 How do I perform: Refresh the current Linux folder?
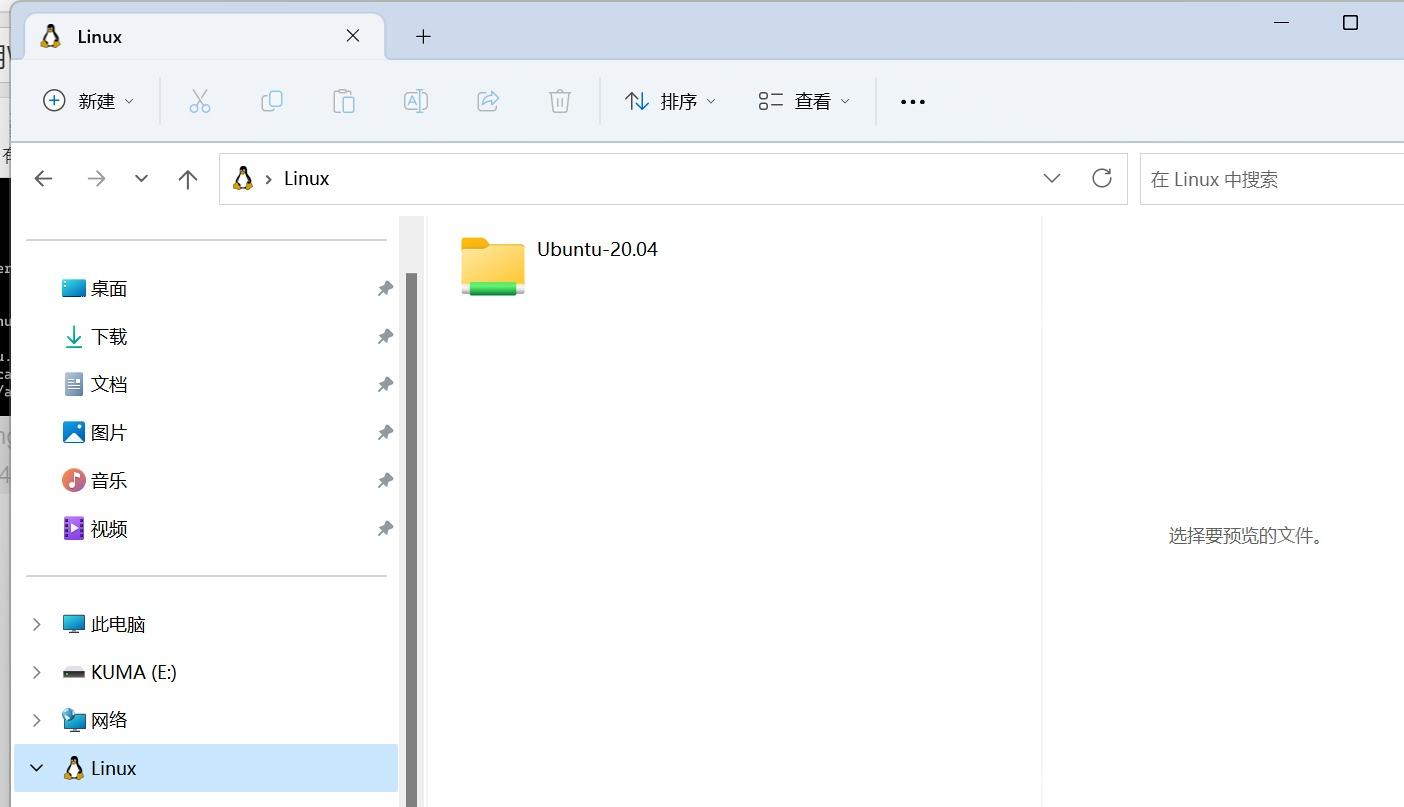tap(1102, 178)
